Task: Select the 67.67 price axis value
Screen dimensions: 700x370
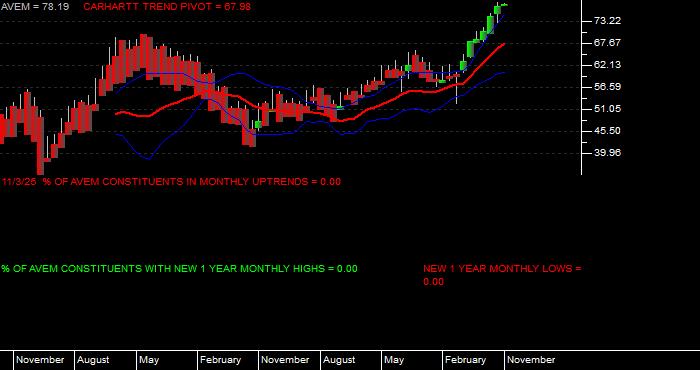Action: 608,43
